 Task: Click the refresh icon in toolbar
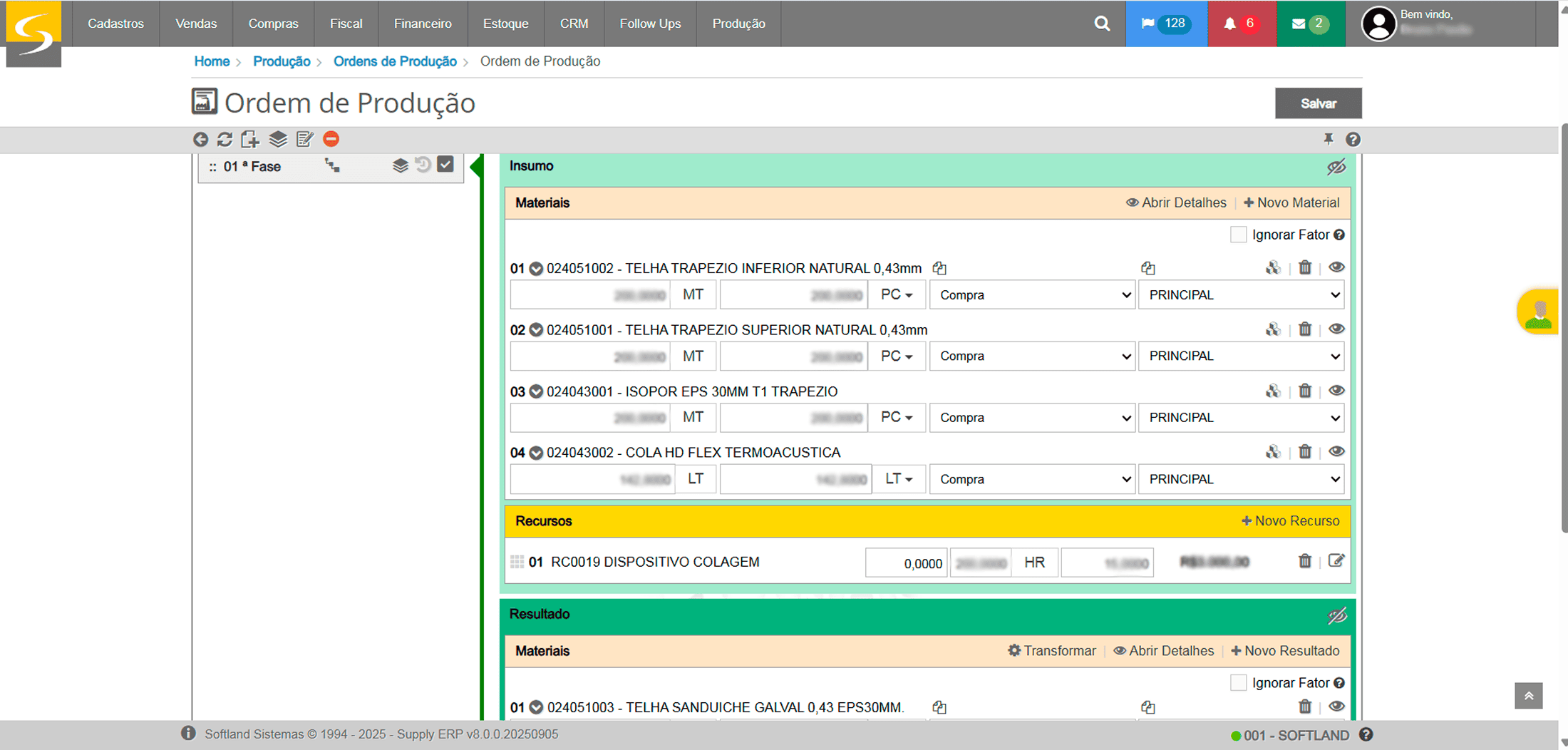click(225, 139)
